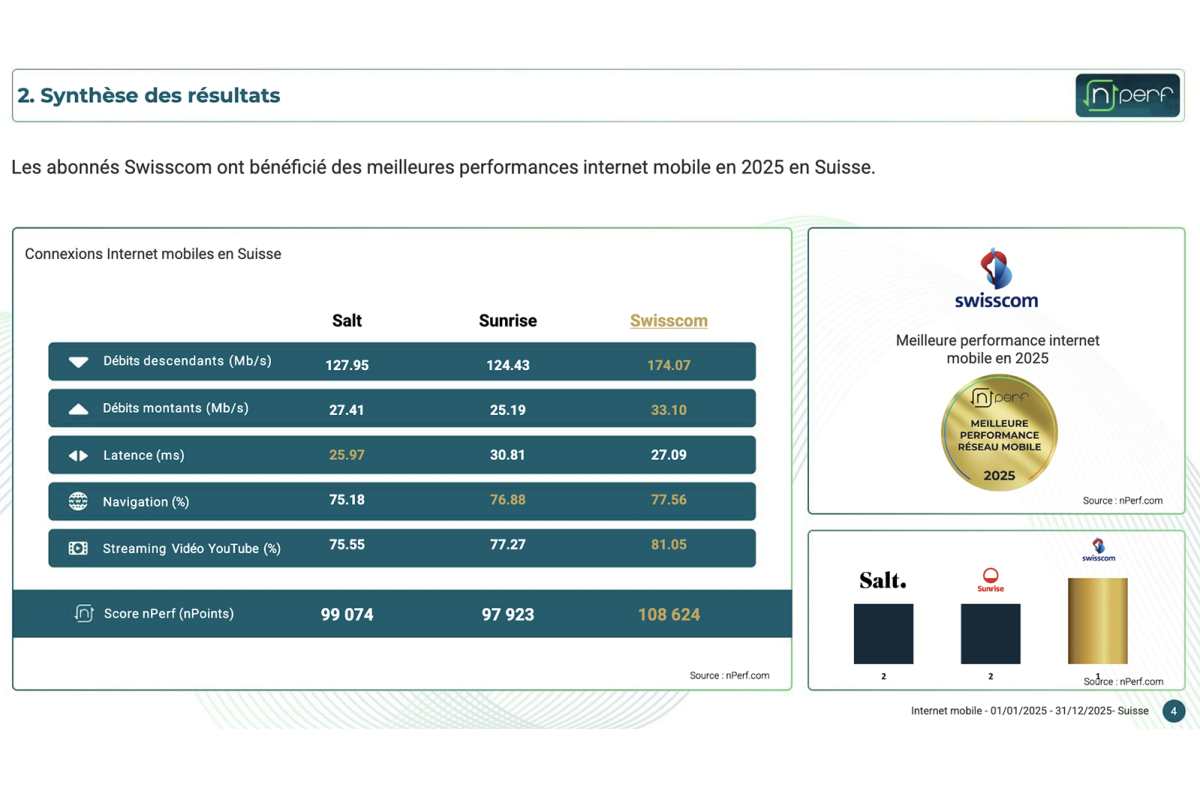Select the gold Swisscom column header
1200x788 pixels.
point(669,321)
